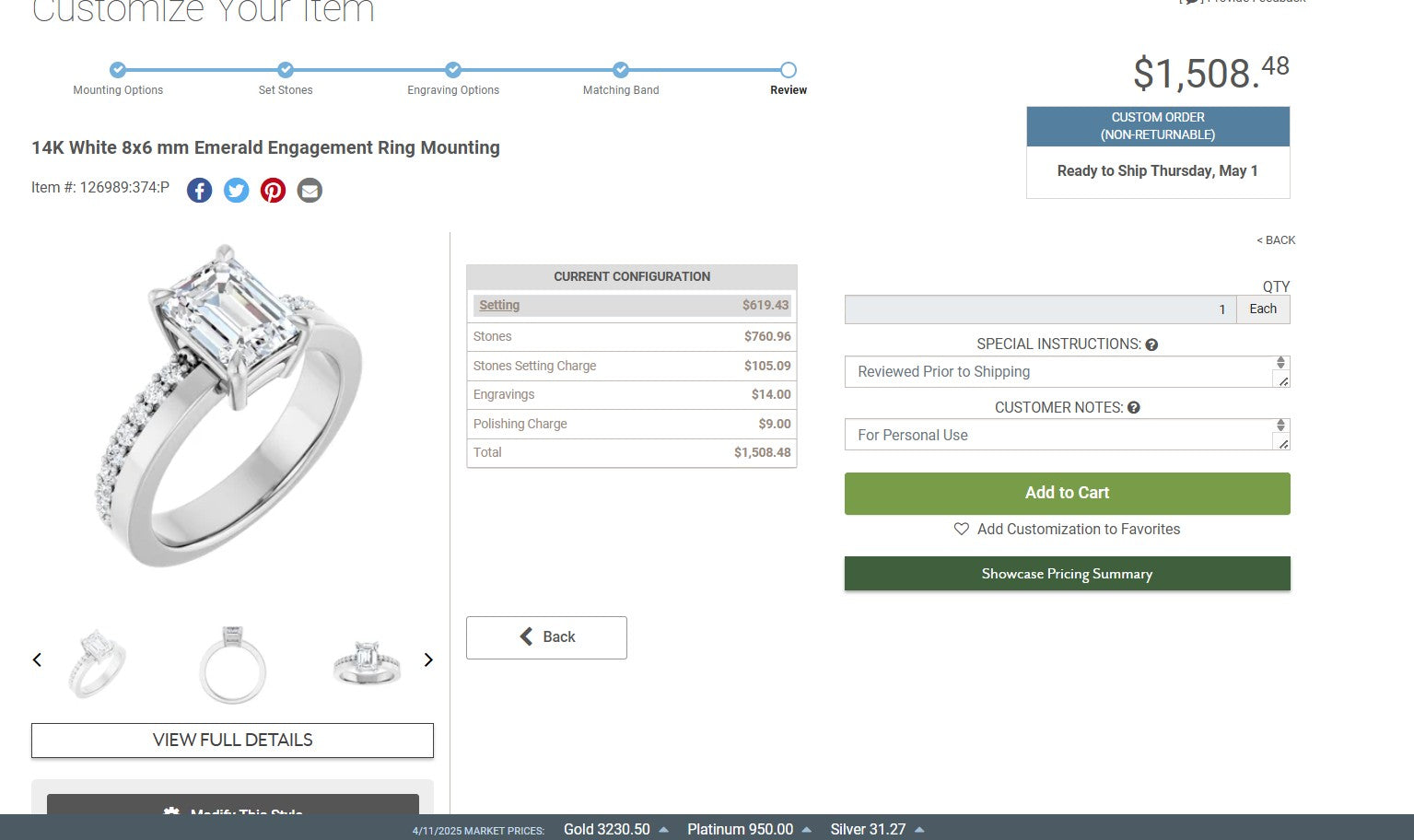Email this item via envelope icon
This screenshot has height=840, width=1414.
point(310,191)
